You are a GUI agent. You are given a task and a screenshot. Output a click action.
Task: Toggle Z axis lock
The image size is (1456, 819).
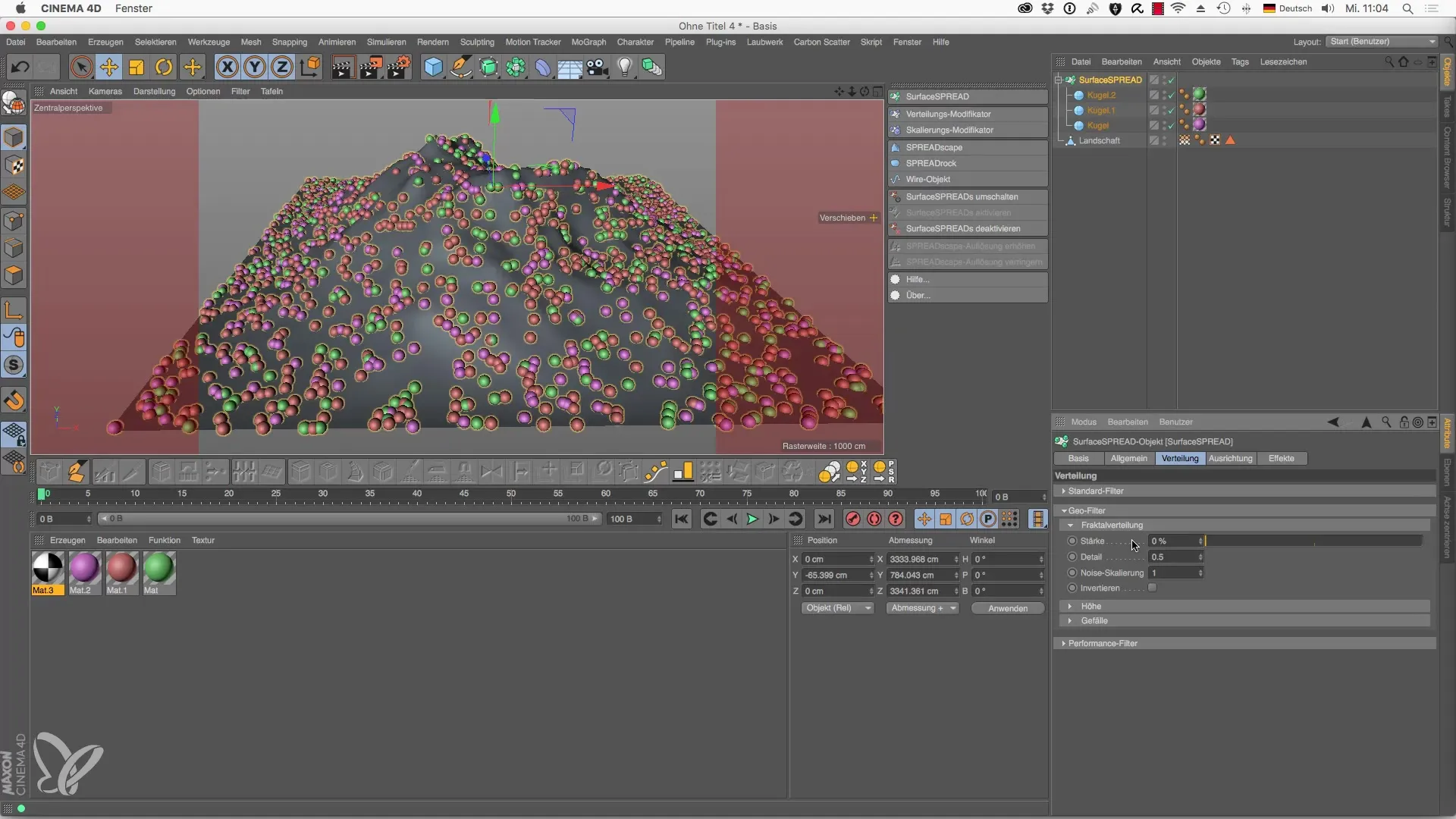[282, 67]
